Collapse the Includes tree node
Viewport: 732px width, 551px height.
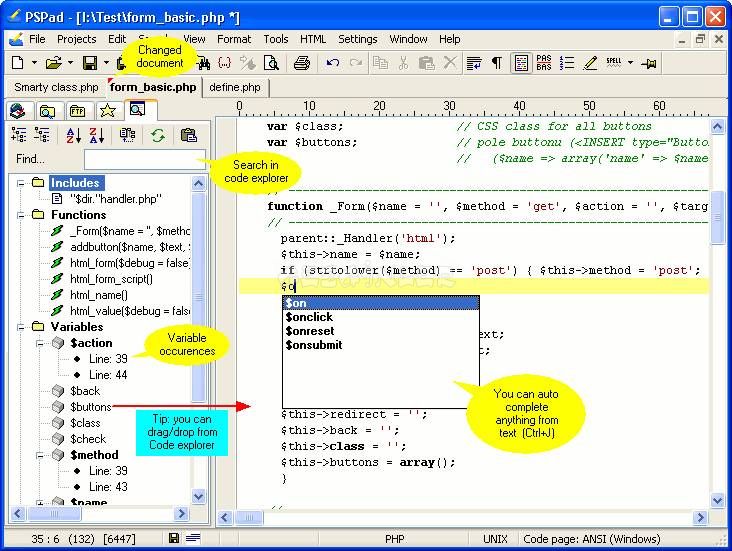21,183
